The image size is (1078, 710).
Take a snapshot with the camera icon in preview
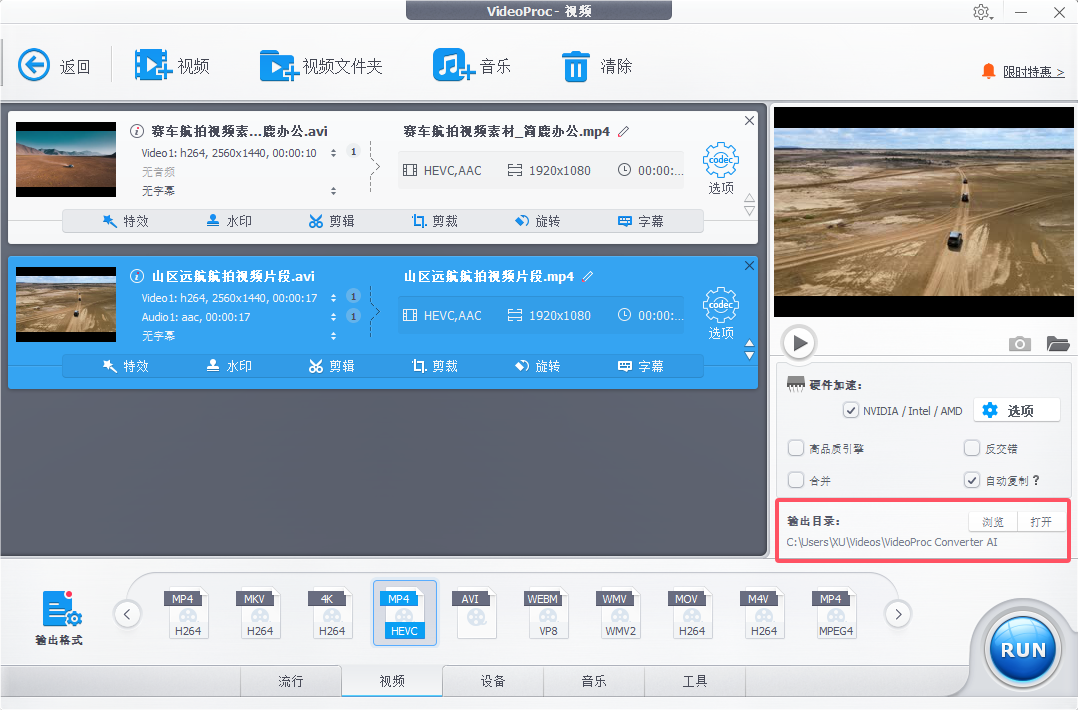pos(1020,343)
